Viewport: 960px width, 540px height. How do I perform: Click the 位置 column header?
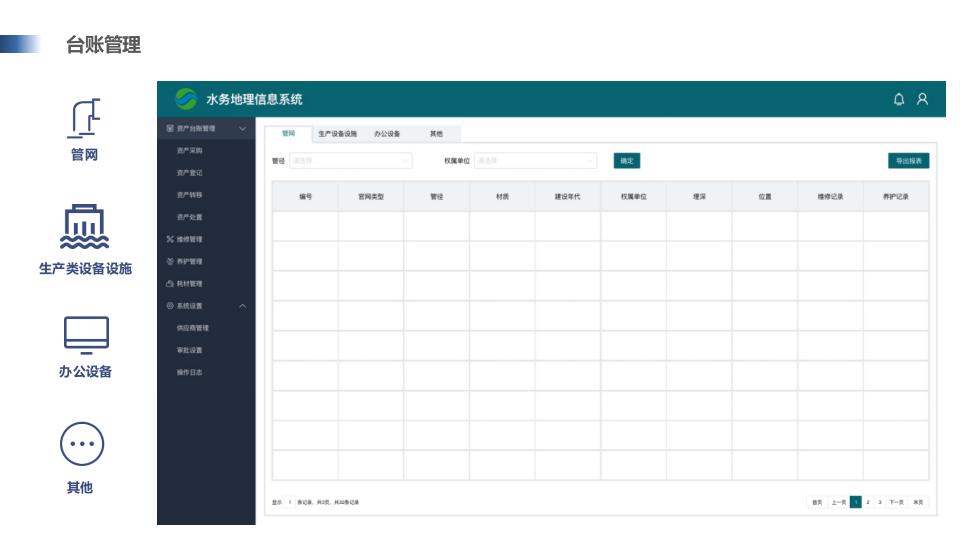click(765, 197)
